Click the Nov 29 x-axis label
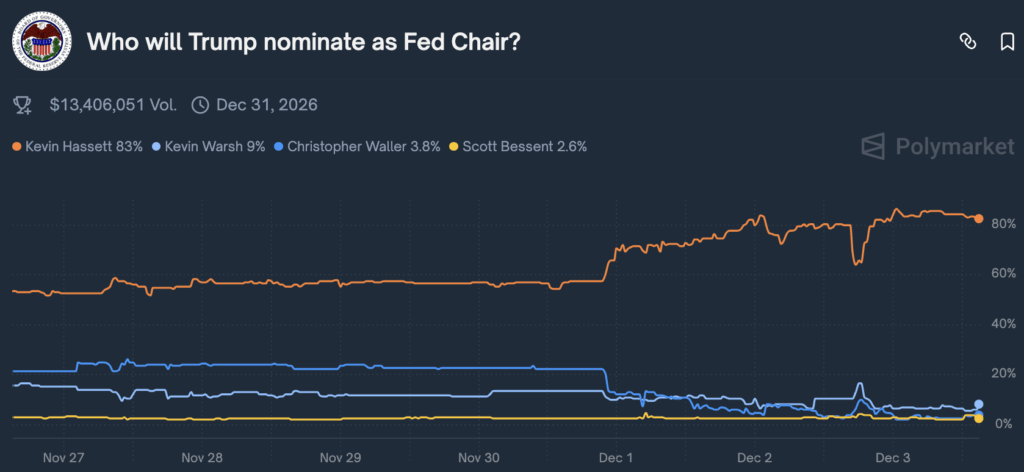This screenshot has height=472, width=1024. pyautogui.click(x=340, y=456)
